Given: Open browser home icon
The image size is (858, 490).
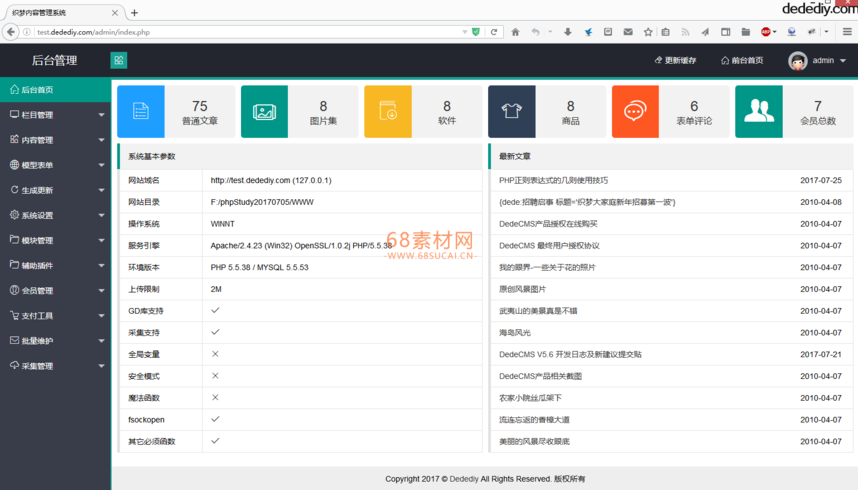Looking at the screenshot, I should click(515, 32).
